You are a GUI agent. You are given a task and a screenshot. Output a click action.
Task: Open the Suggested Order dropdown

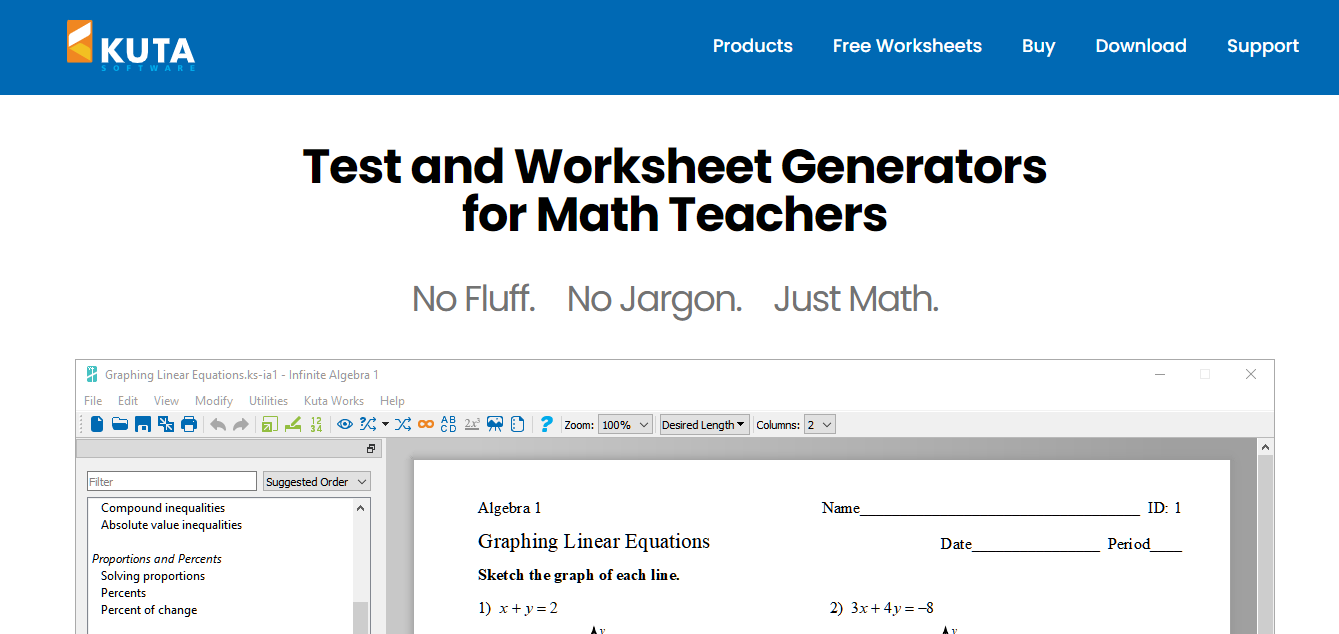pyautogui.click(x=317, y=481)
